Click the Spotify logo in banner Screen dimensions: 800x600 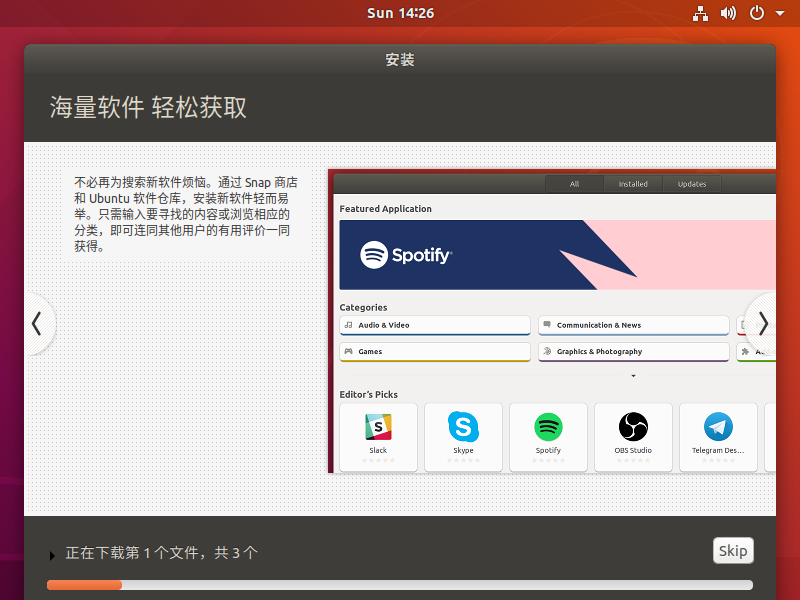coord(406,255)
